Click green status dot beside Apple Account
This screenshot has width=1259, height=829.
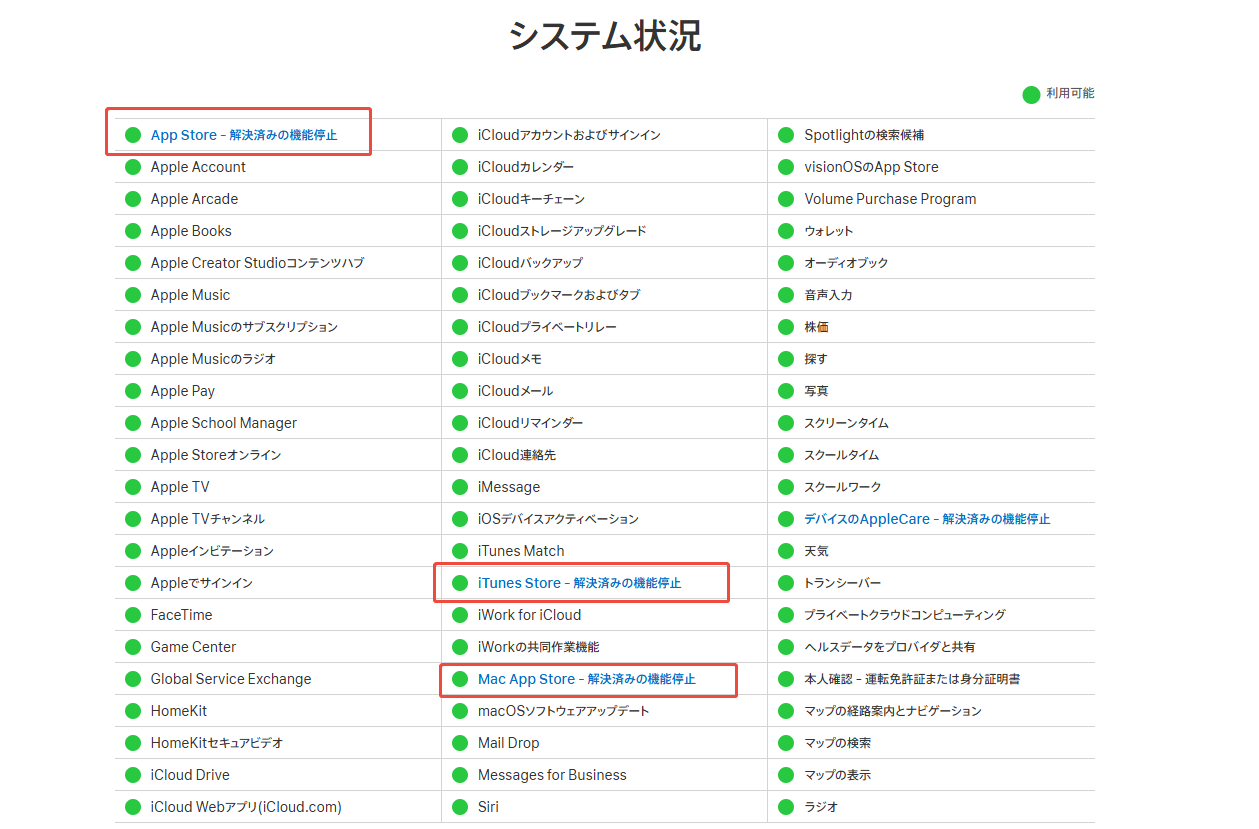(133, 167)
